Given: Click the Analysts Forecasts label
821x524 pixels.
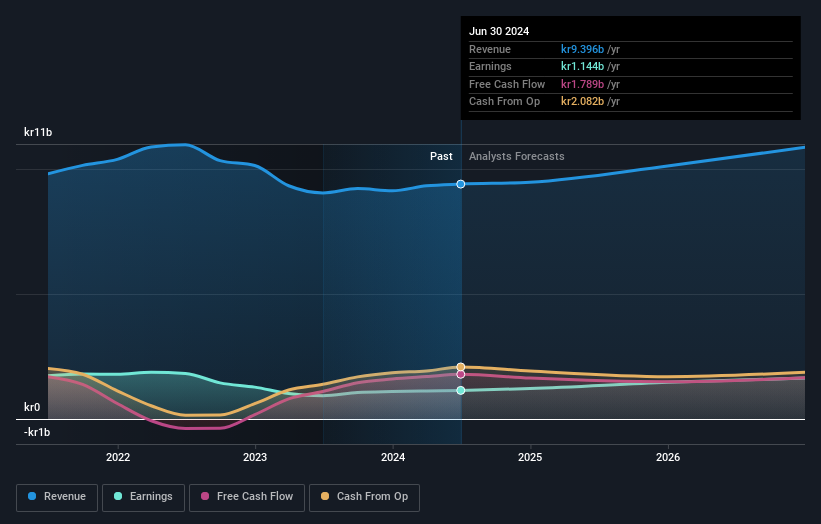Looking at the screenshot, I should click(517, 157).
